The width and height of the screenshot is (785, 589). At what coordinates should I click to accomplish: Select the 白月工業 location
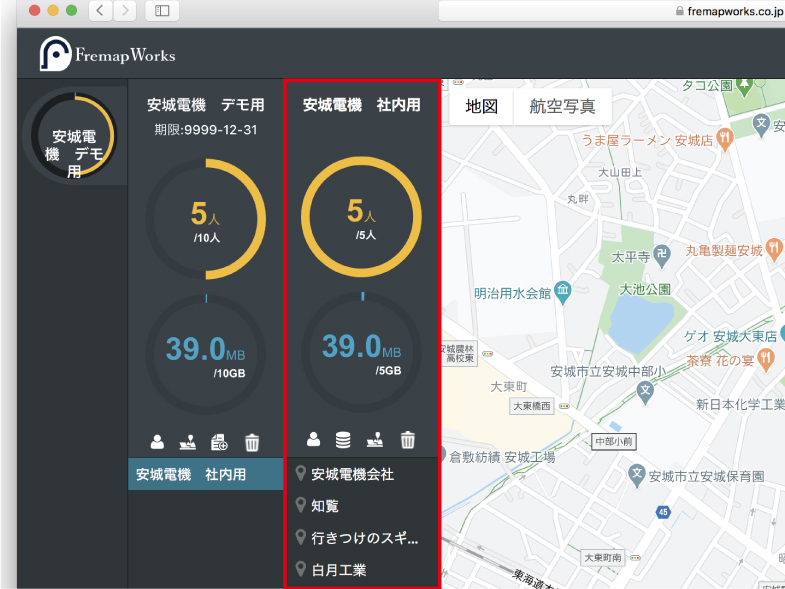(x=338, y=570)
